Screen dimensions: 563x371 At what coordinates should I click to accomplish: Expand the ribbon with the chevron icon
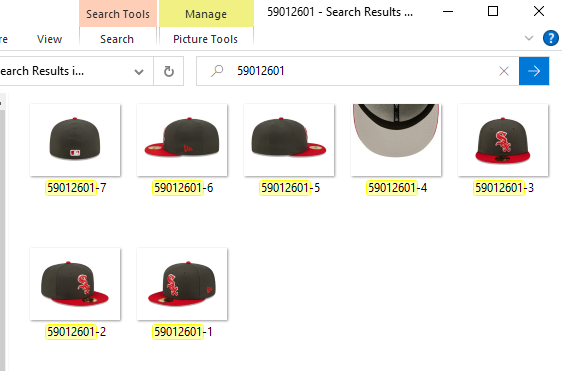click(x=529, y=38)
